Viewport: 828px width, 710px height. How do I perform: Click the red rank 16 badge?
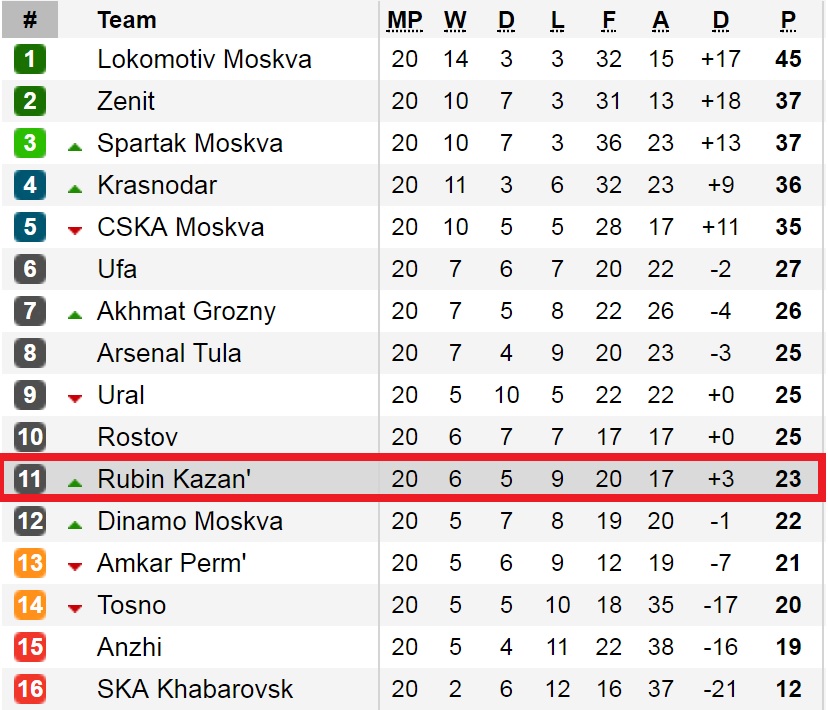30,689
